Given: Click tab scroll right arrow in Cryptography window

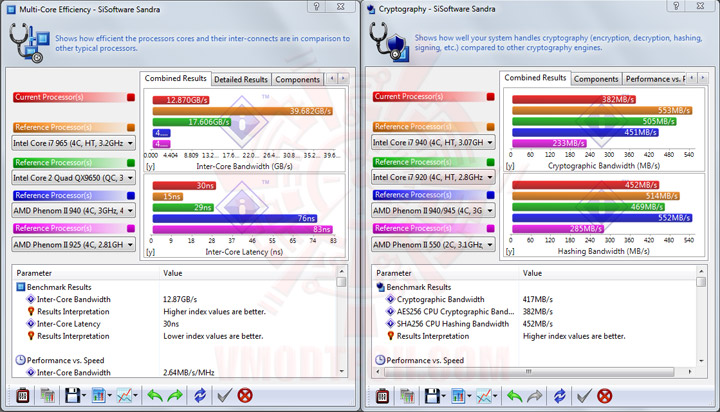Looking at the screenshot, I should click(x=703, y=78).
